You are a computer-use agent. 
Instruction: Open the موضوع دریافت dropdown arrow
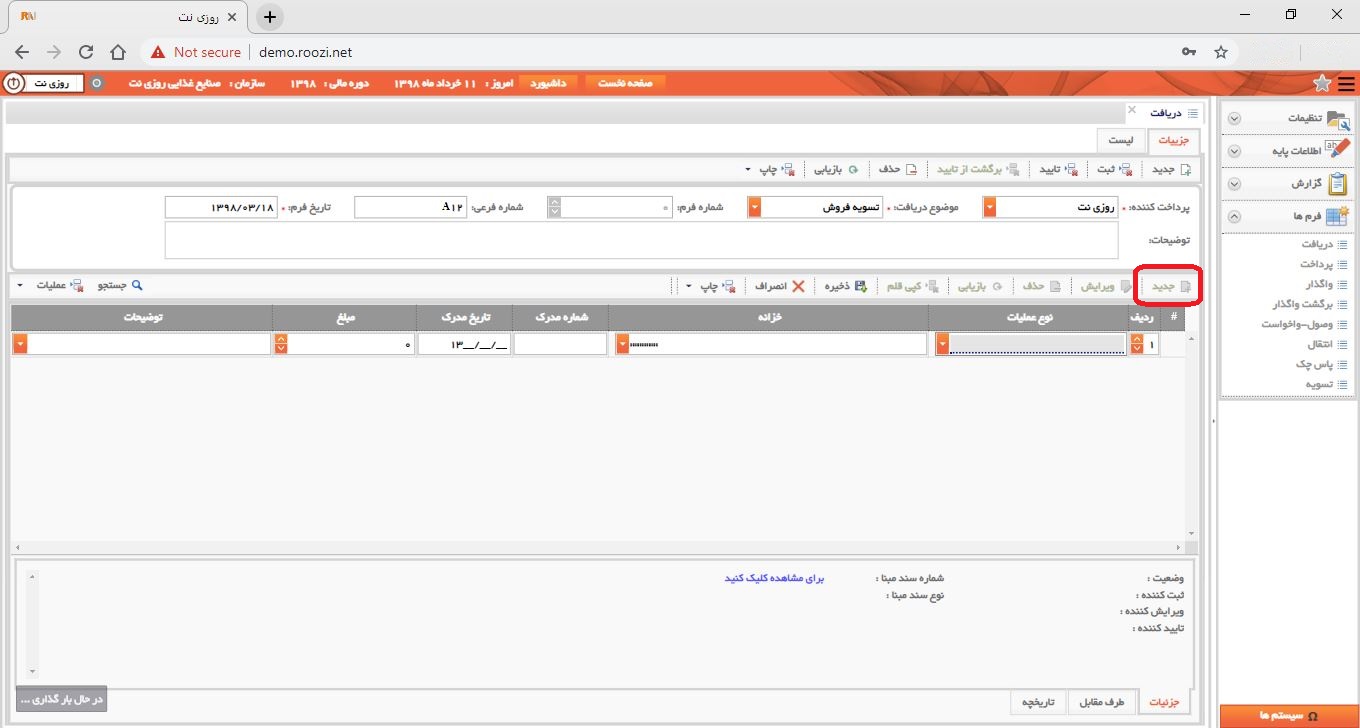tap(755, 207)
